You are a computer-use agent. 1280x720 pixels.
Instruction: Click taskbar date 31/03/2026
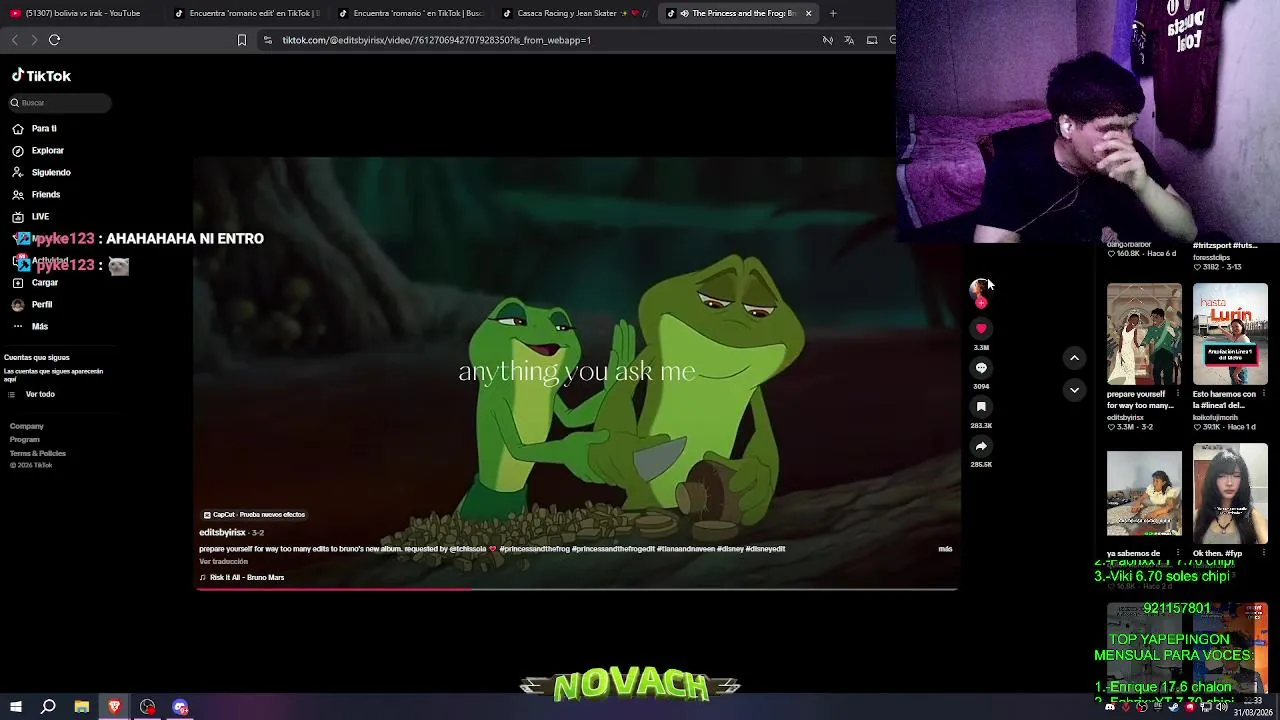[x=1252, y=712]
